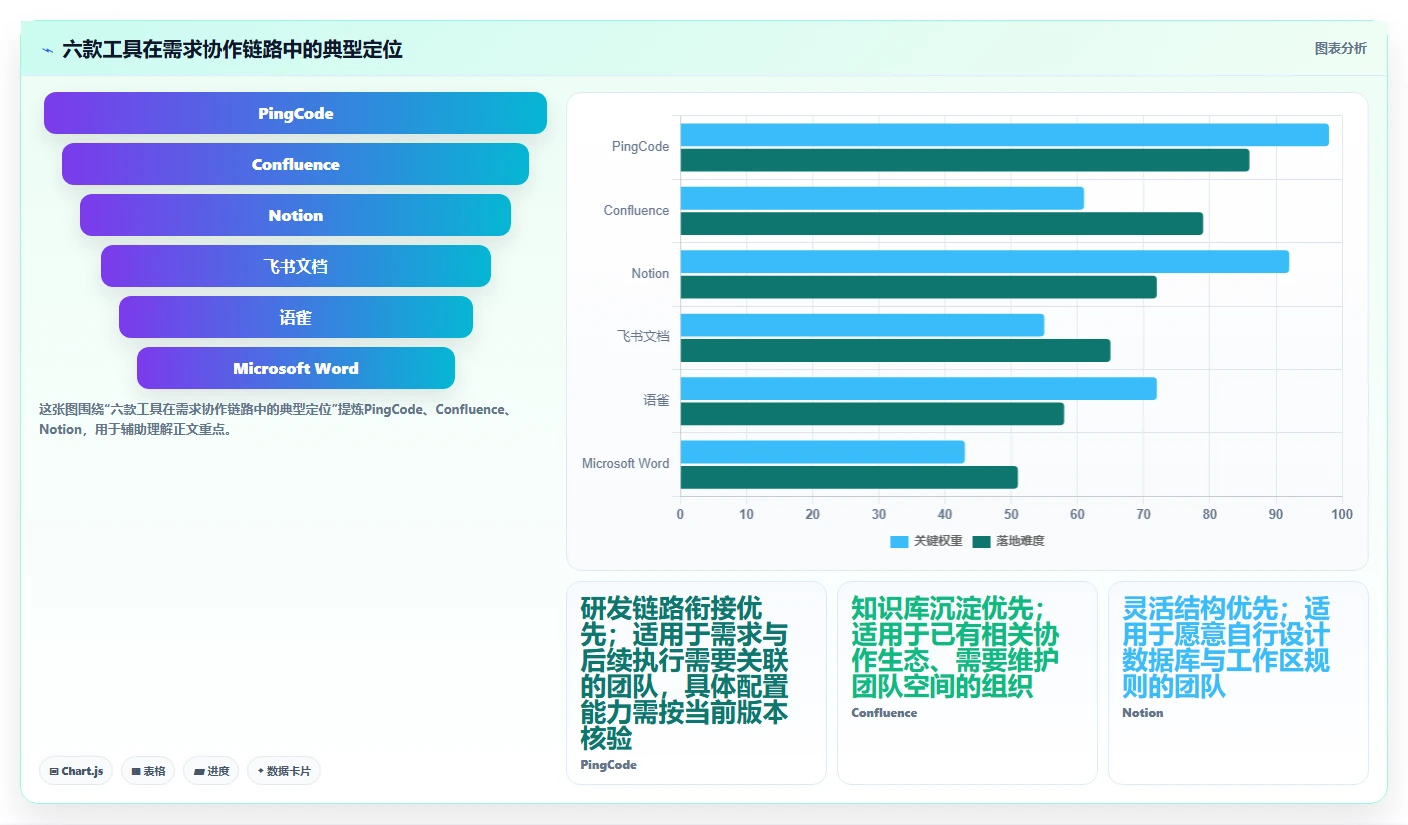This screenshot has height=825, width=1408.
Task: Click the Confluence caption in the second card
Action: click(x=884, y=713)
